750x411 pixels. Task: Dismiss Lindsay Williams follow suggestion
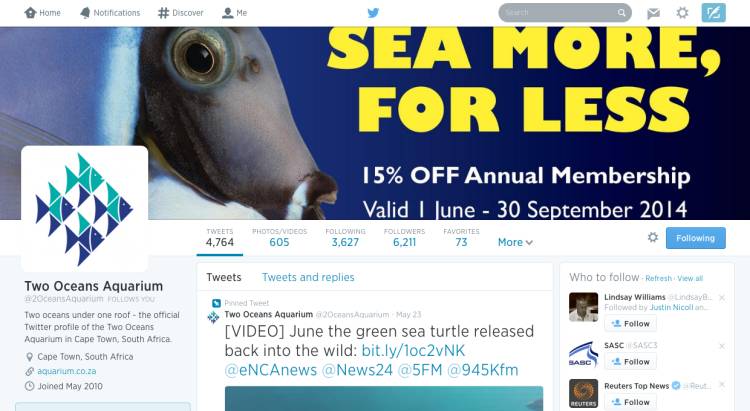coord(722,296)
